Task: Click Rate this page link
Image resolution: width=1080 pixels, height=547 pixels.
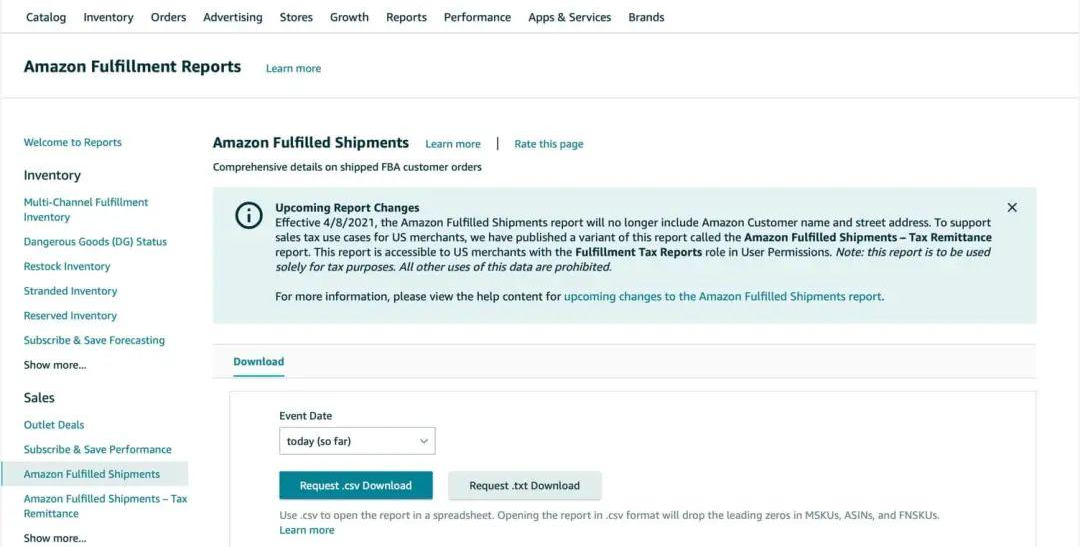Action: 549,144
